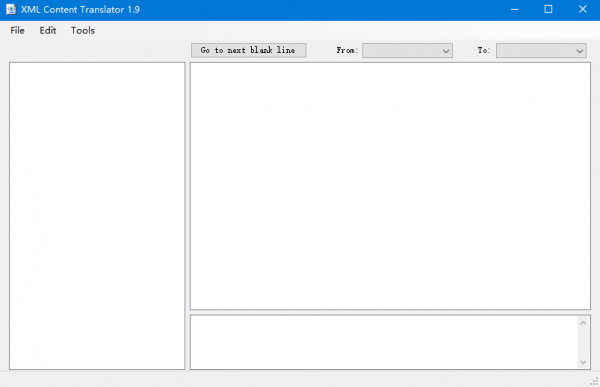Click Go to next blank line button

click(248, 50)
